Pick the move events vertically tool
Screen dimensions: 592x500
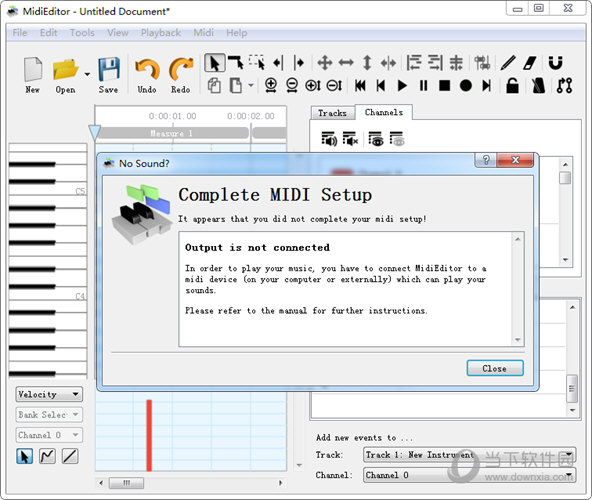(367, 63)
